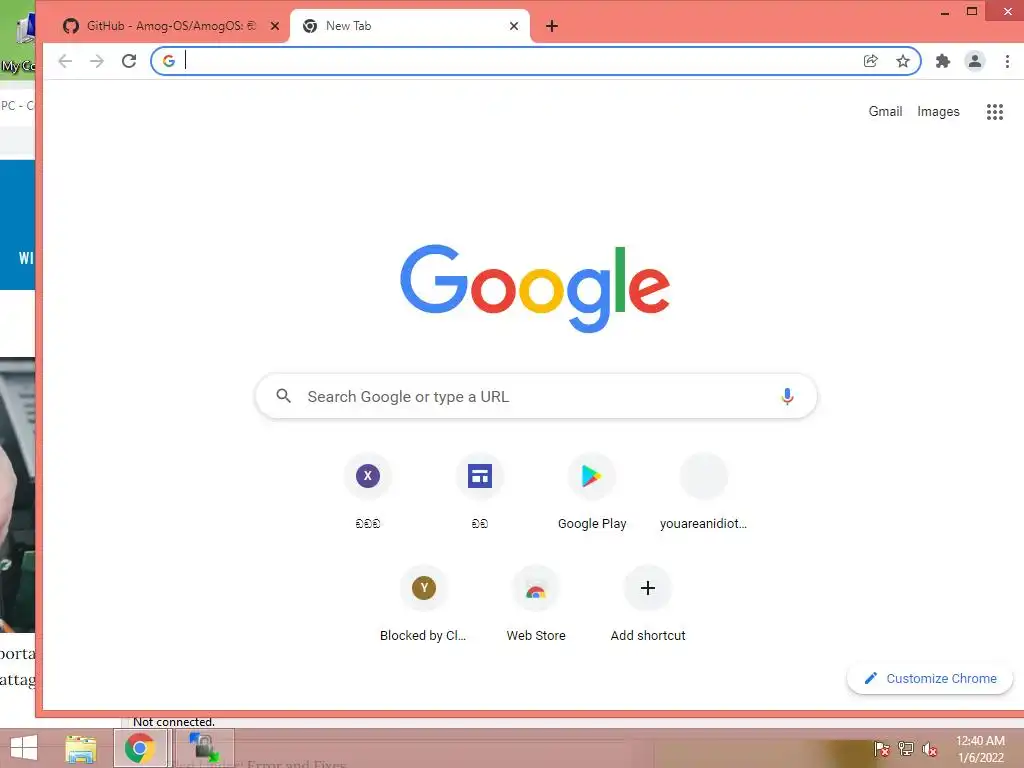Open the Google apps grid
The width and height of the screenshot is (1024, 768).
tap(995, 112)
